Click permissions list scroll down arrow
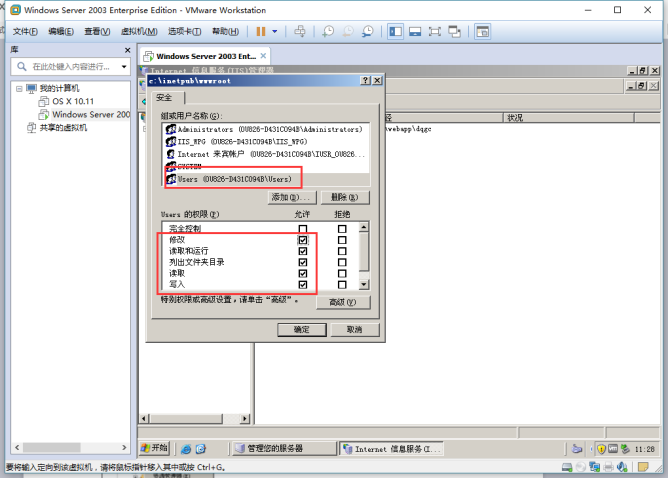The width and height of the screenshot is (669, 478). [x=365, y=283]
